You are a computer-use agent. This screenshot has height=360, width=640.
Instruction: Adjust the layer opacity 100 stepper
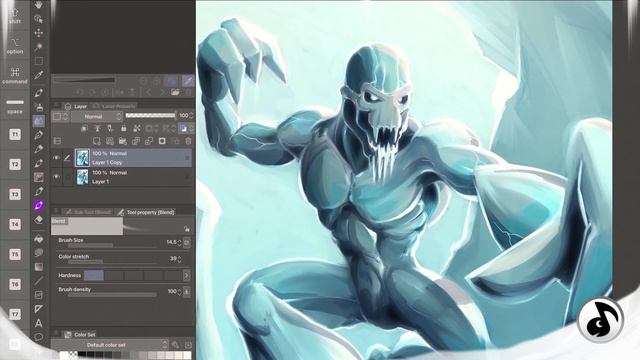[x=191, y=116]
